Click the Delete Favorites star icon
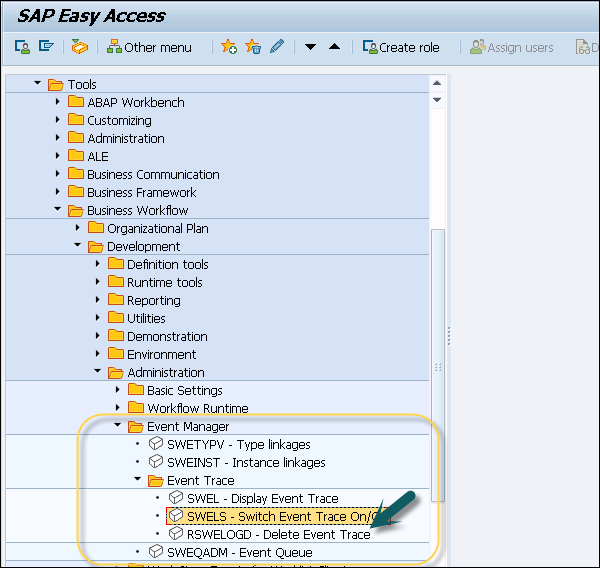This screenshot has width=600, height=568. pos(253,47)
